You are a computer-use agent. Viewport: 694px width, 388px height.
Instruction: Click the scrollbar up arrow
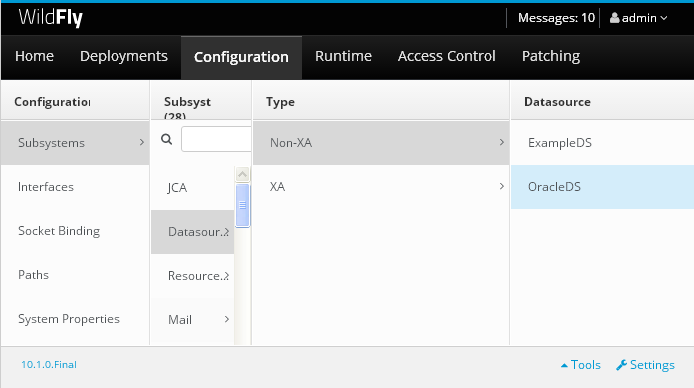(x=242, y=174)
